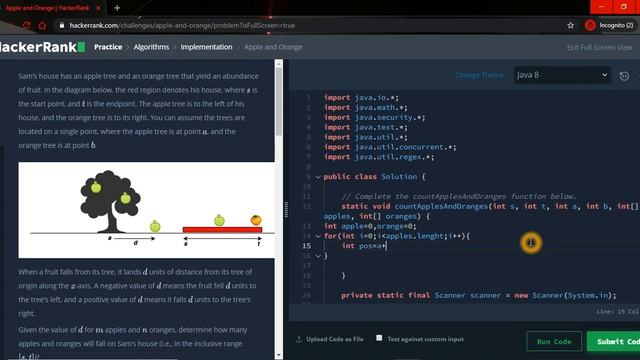
Task: Click scrollbar down arrow in problem panel
Action: point(279,355)
